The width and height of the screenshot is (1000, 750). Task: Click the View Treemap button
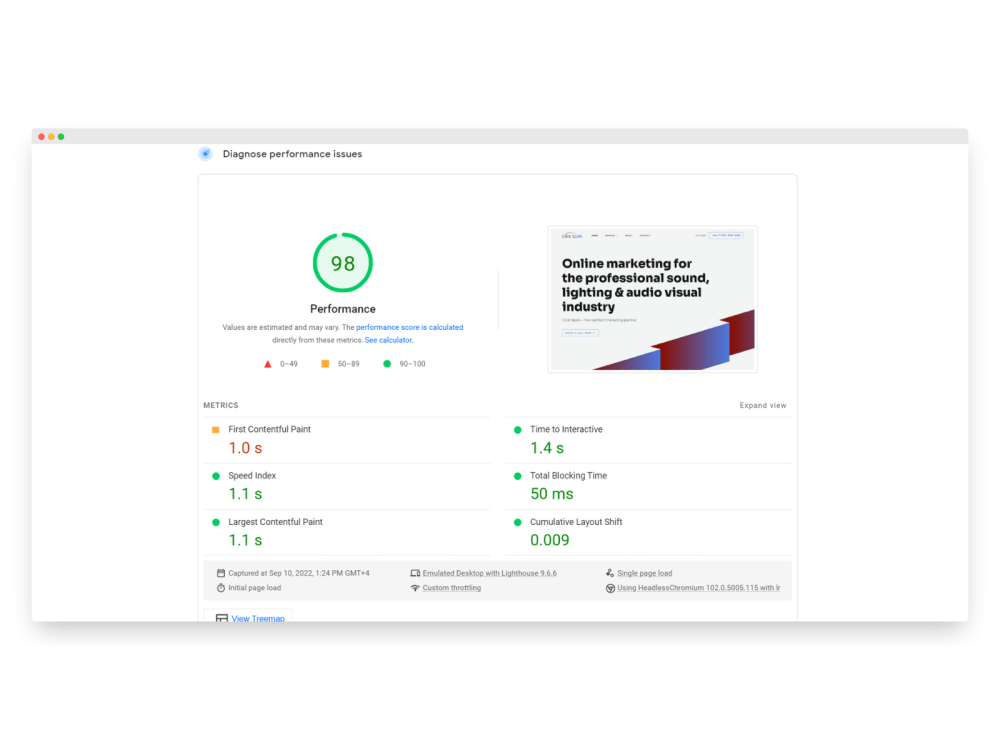(249, 617)
